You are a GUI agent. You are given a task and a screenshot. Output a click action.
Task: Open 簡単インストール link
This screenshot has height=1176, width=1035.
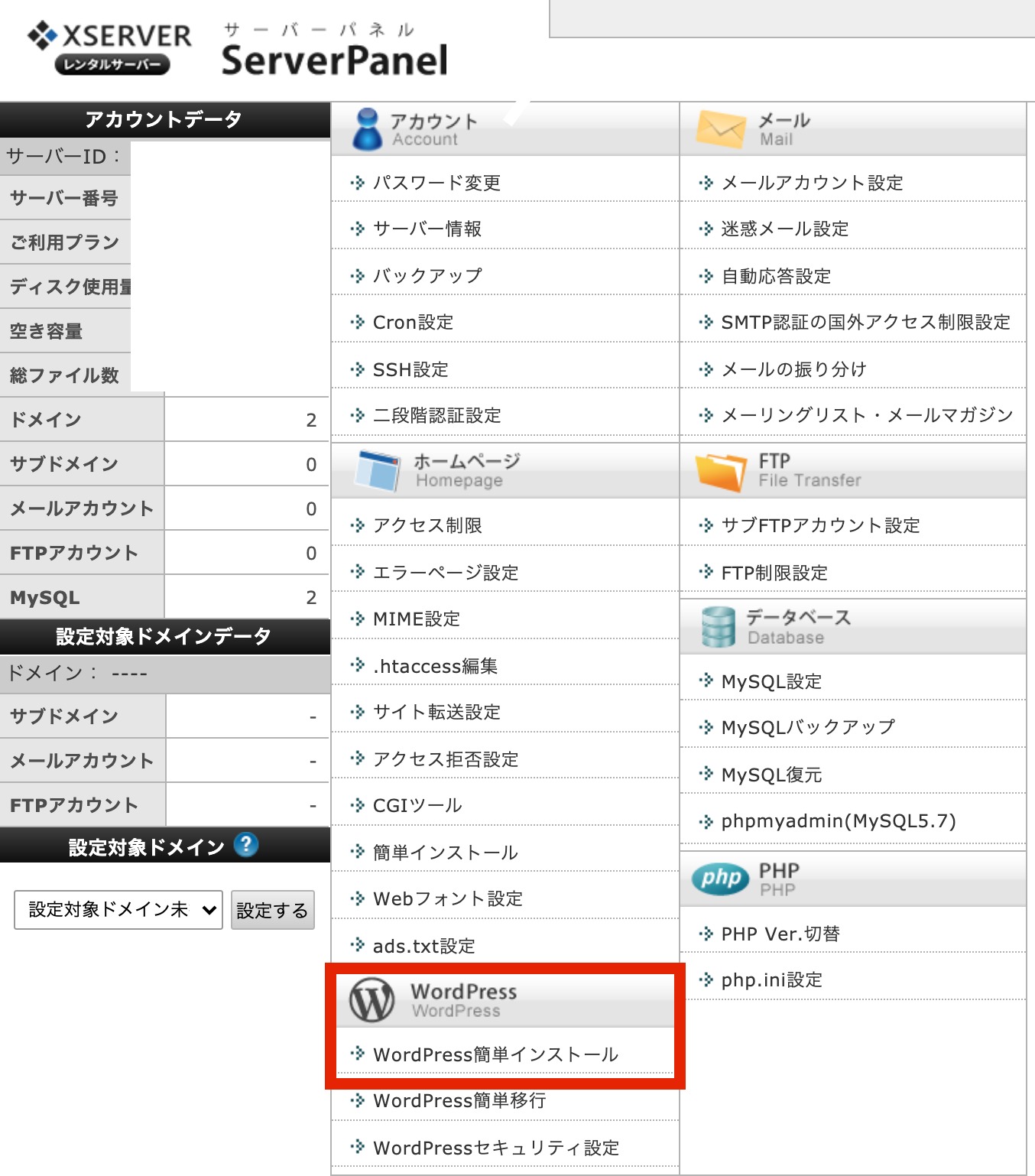[x=446, y=852]
